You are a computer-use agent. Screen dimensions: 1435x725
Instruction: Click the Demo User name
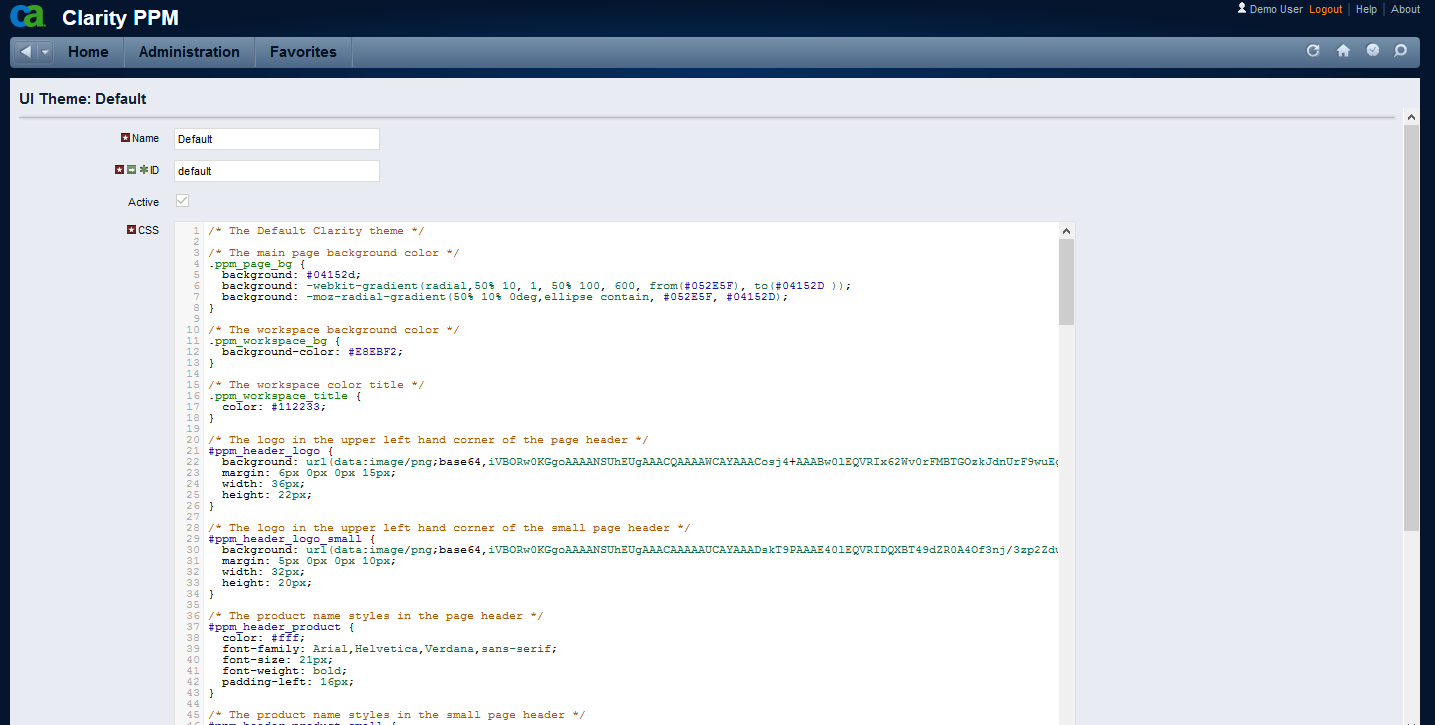pyautogui.click(x=1276, y=9)
